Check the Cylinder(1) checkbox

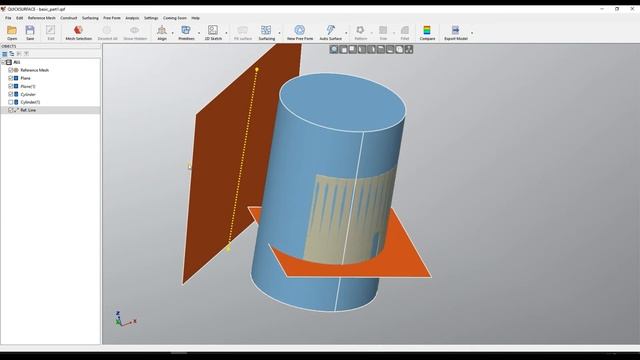(x=11, y=102)
